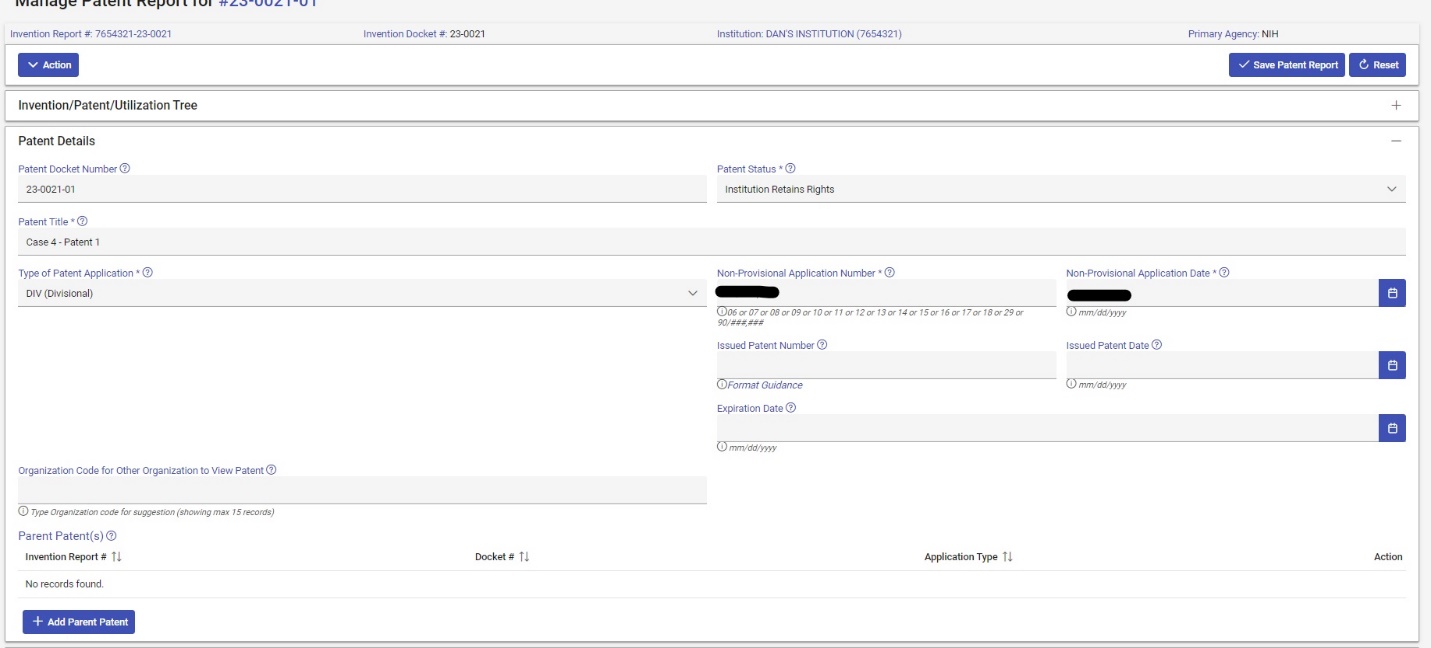The image size is (1431, 648).
Task: Sort by Application Type column
Action: click(1007, 557)
